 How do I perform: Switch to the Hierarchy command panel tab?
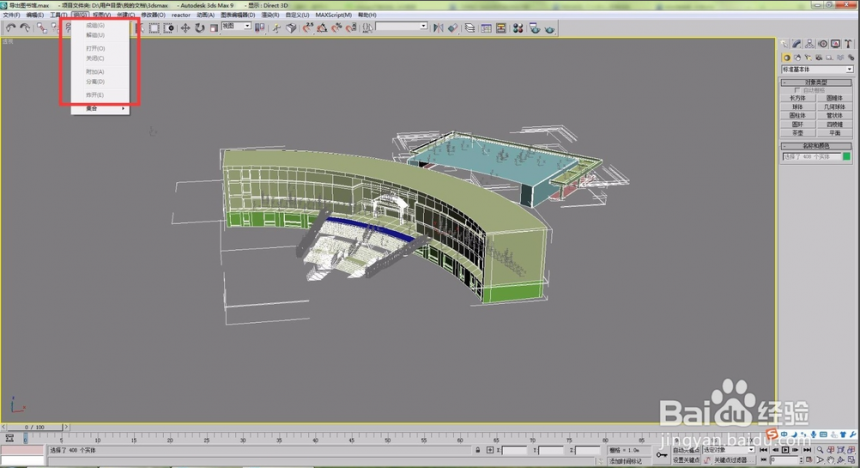tap(810, 44)
